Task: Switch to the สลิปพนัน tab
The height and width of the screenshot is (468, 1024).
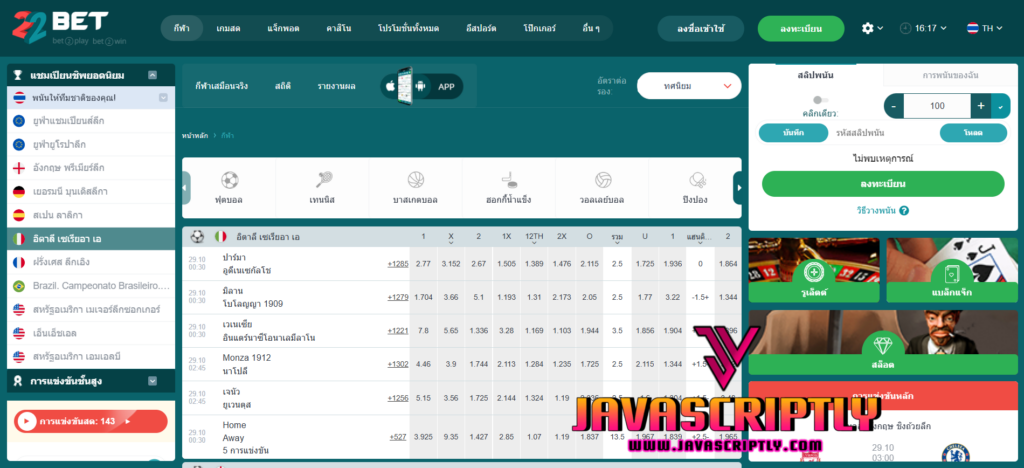Action: (x=816, y=75)
